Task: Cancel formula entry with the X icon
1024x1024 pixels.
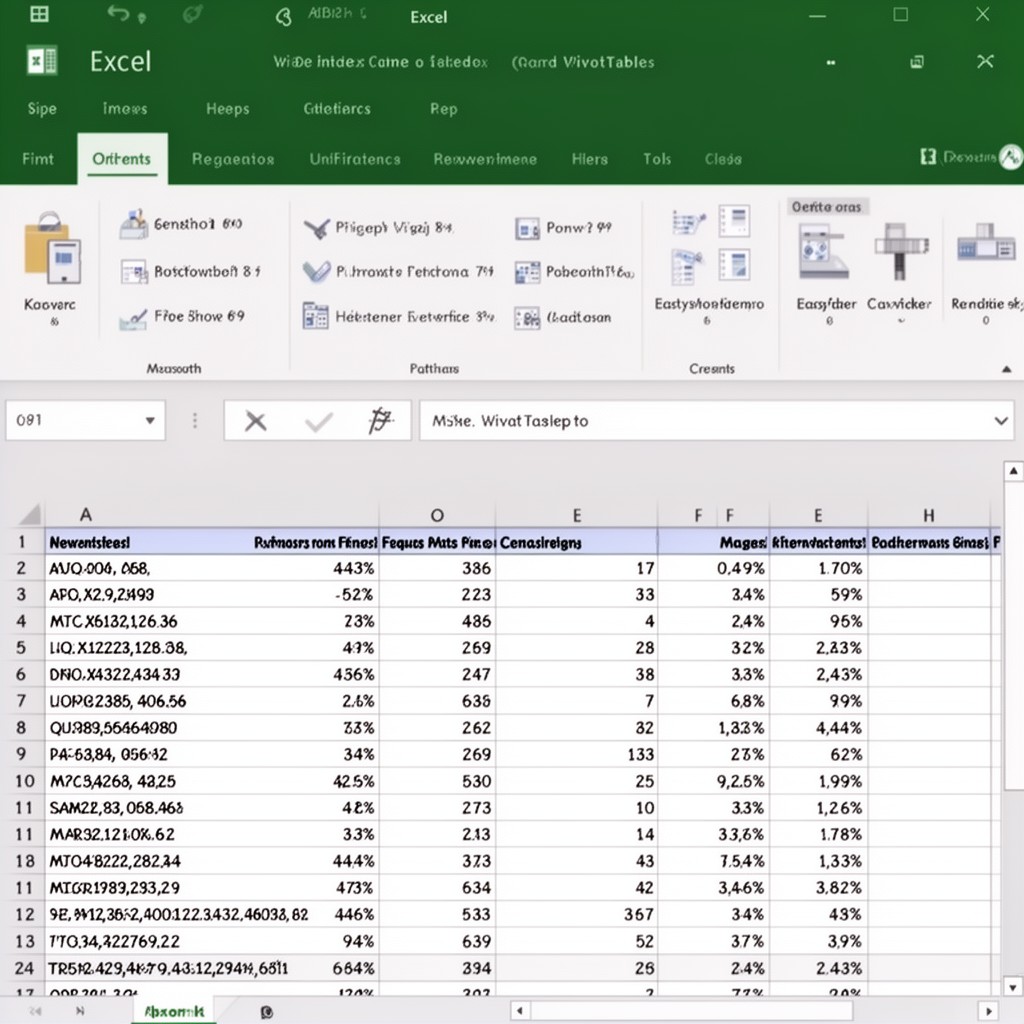Action: point(255,421)
